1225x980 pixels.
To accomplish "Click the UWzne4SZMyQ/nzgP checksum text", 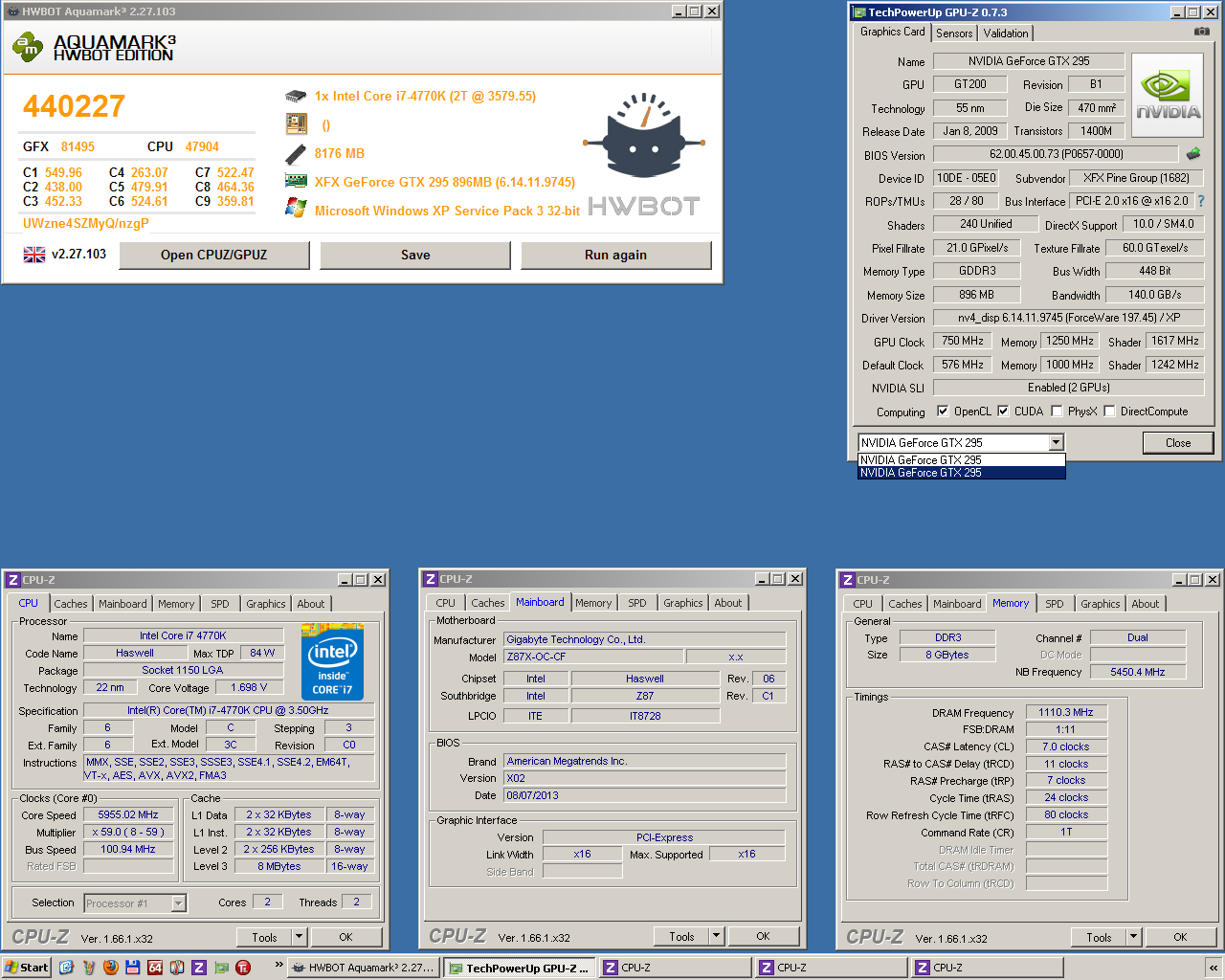I will tap(86, 223).
